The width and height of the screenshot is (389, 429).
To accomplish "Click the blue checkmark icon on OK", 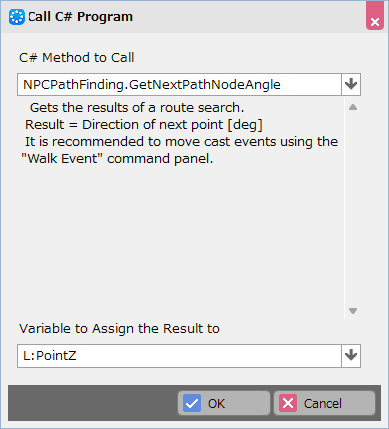I will (192, 403).
